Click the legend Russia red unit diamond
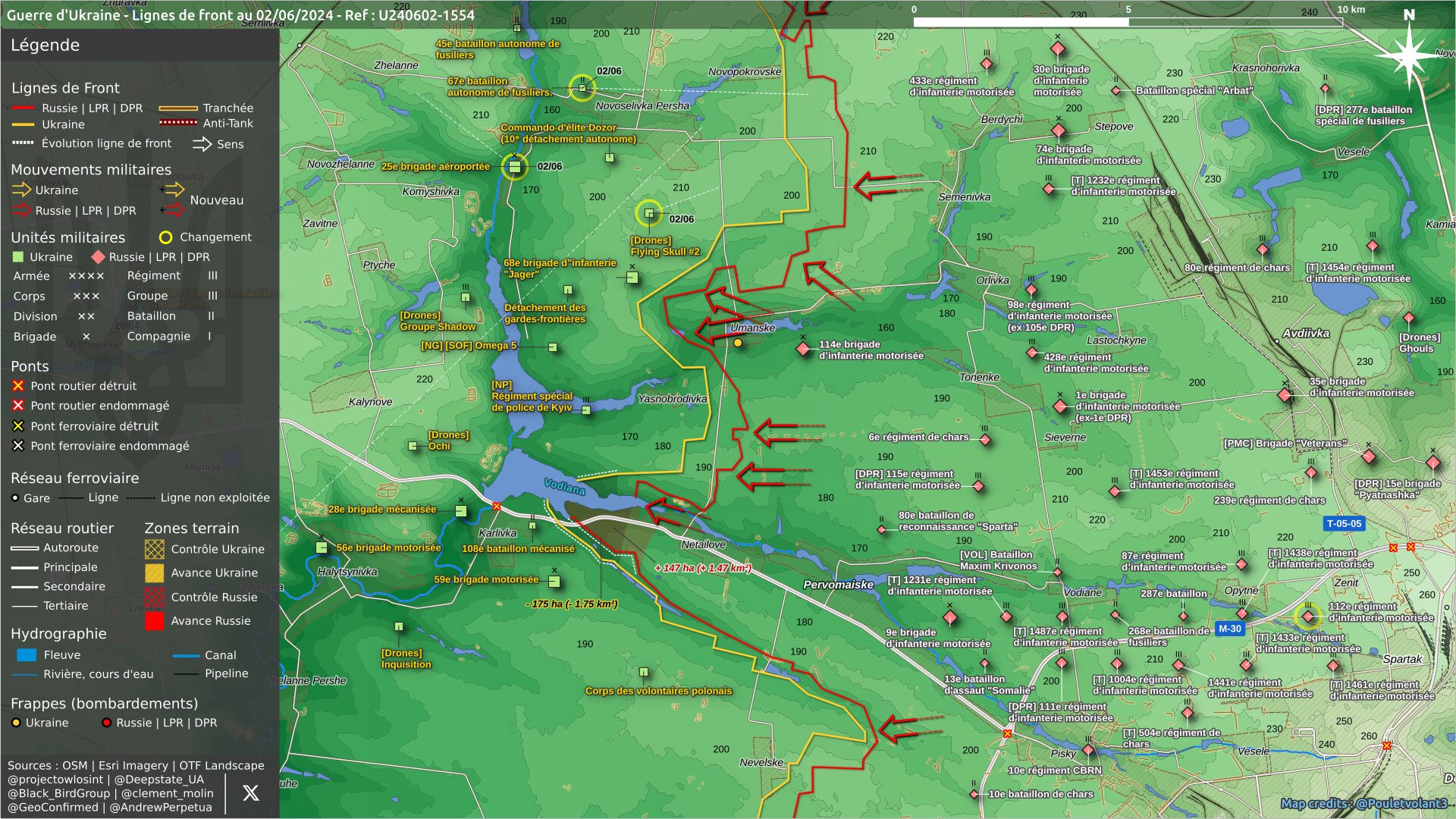The width and height of the screenshot is (1456, 819). click(98, 257)
